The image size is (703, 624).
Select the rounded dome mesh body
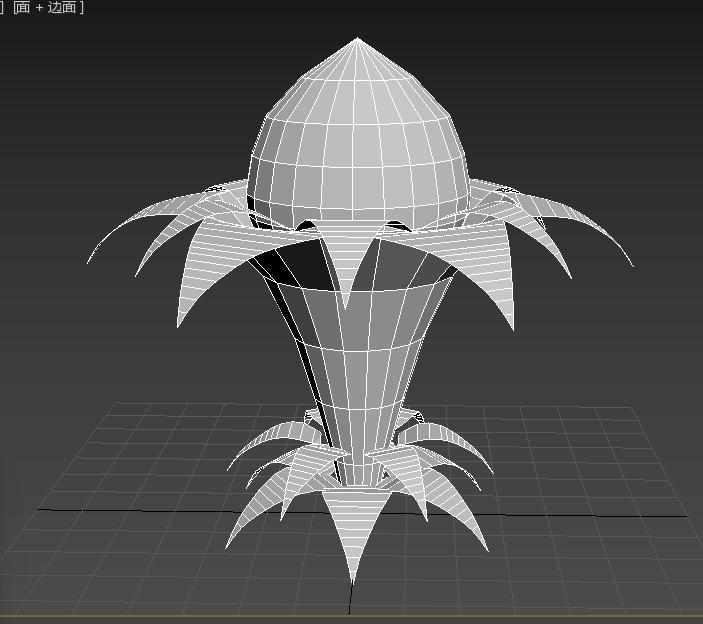click(x=357, y=150)
